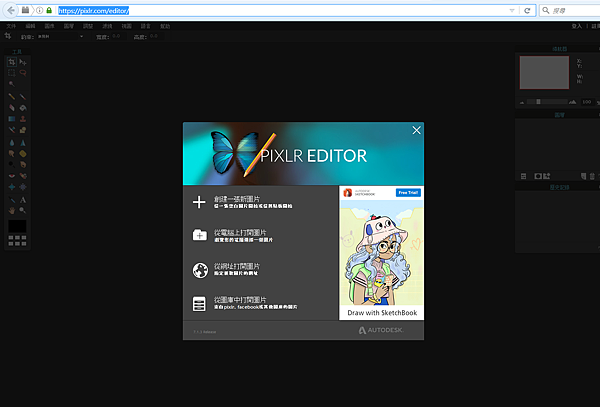Viewport: 600px width, 407px height.
Task: Select the Paint Bucket tool
Action: pyautogui.click(x=23, y=108)
